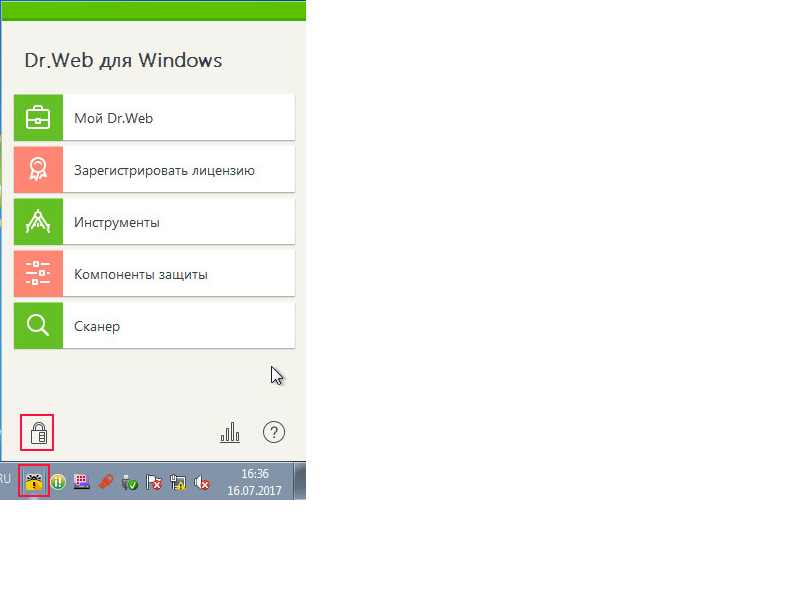Viewport: 800px width, 600px height.
Task: Click the pink grid computer tray icon
Action: [x=82, y=481]
